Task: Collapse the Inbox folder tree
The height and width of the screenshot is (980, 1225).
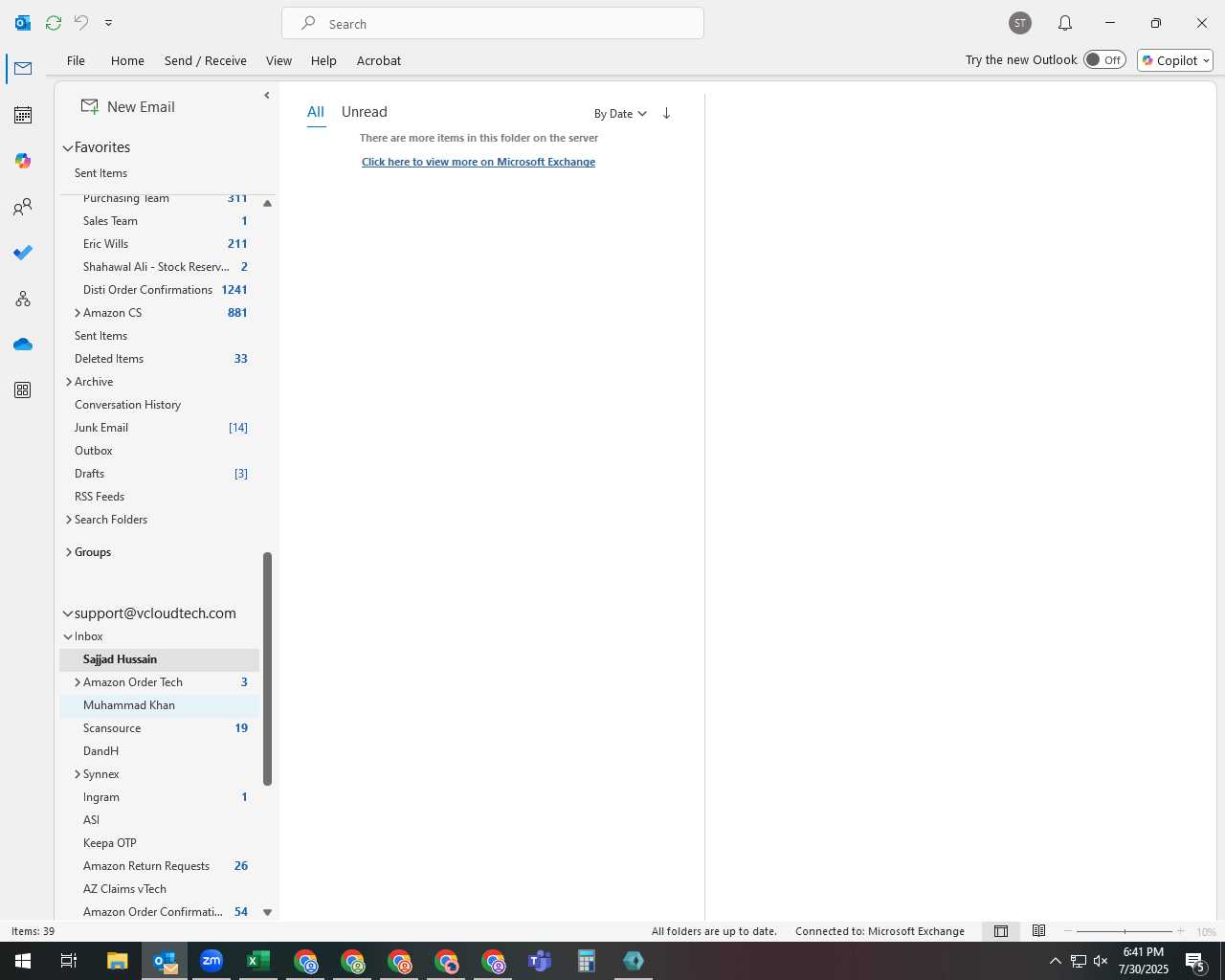Action: pyautogui.click(x=68, y=636)
